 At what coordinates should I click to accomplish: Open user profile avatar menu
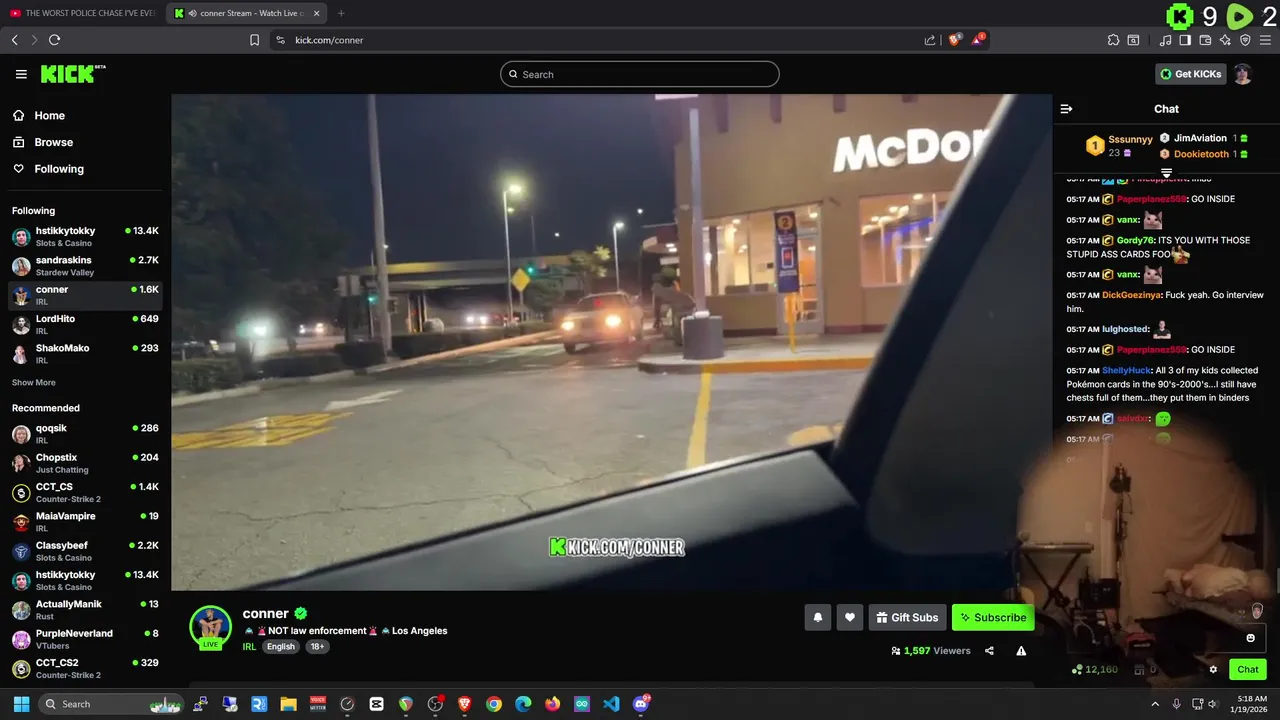[1242, 74]
